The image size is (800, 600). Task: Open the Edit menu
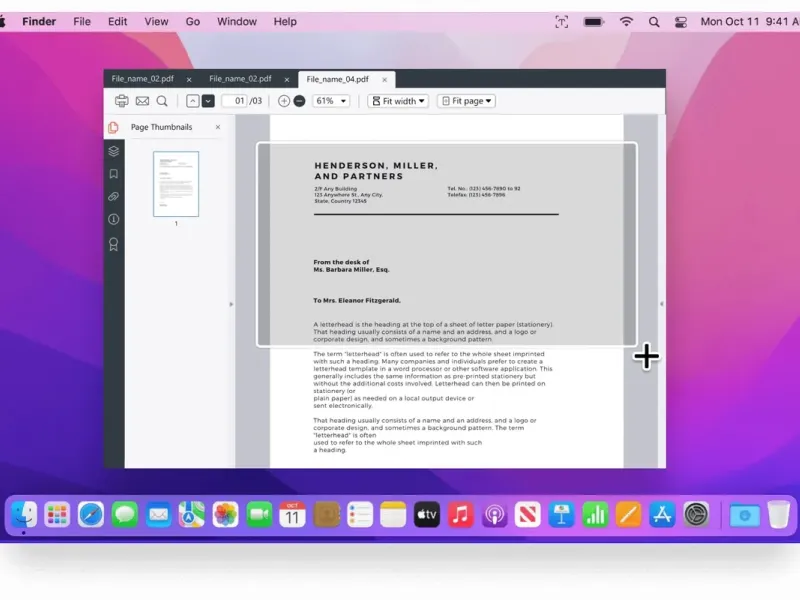tap(117, 21)
